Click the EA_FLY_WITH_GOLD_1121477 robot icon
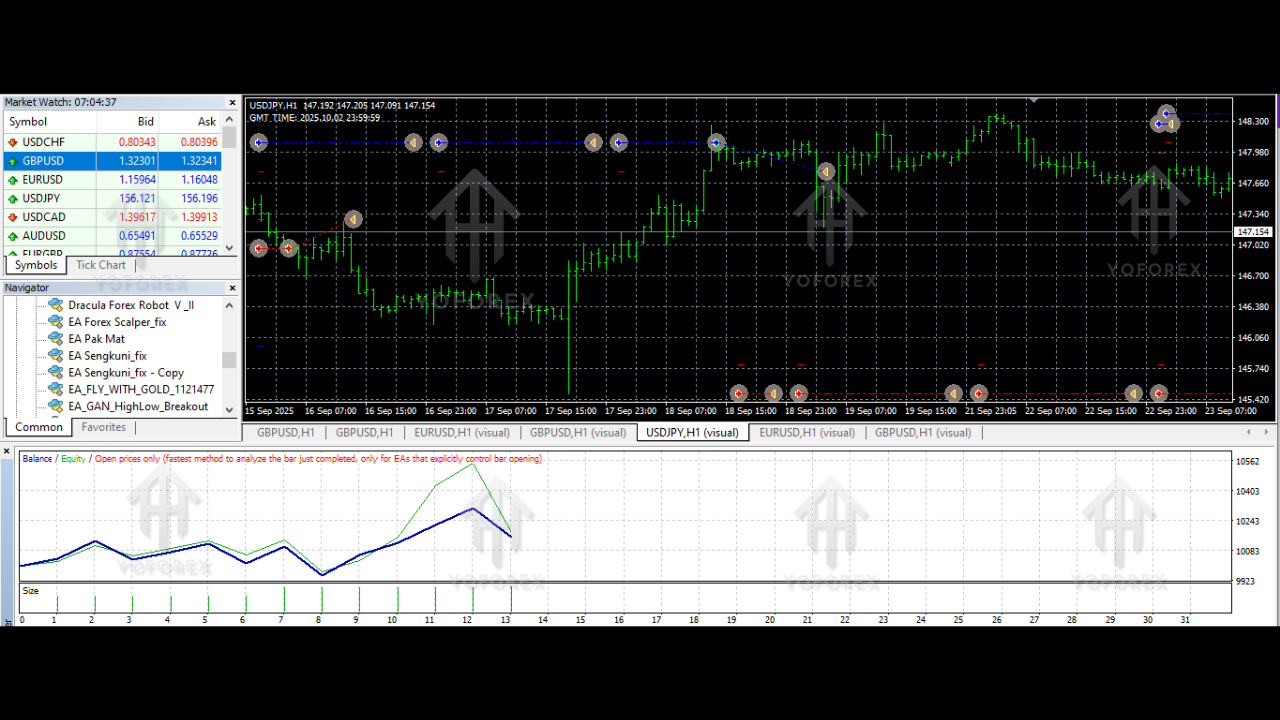This screenshot has height=720, width=1280. click(x=55, y=389)
